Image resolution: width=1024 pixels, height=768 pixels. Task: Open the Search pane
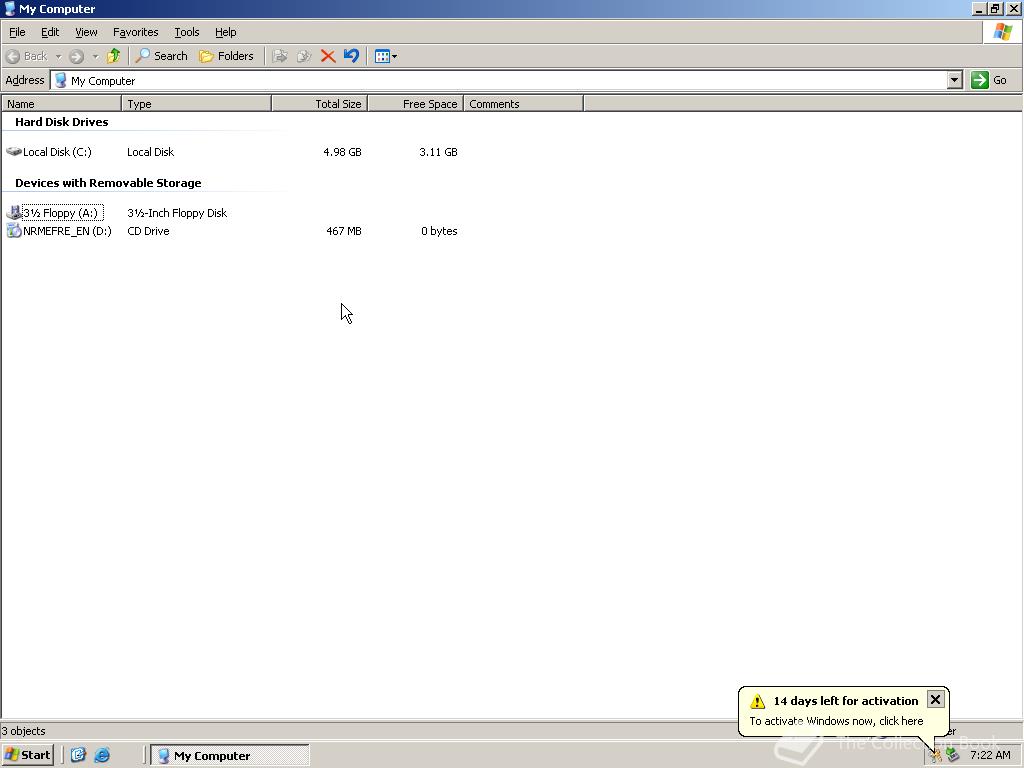tap(161, 56)
